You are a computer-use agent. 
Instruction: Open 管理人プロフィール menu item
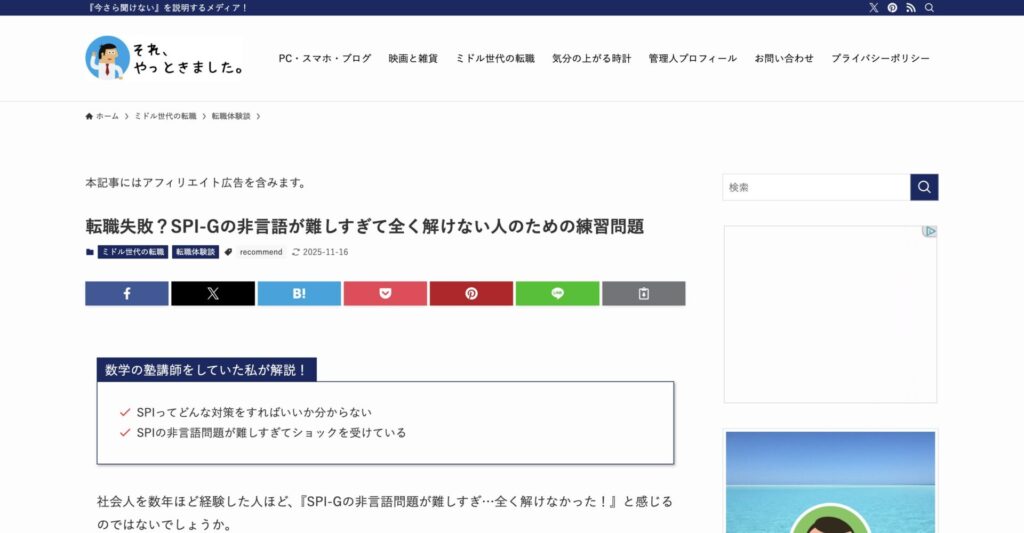click(692, 58)
